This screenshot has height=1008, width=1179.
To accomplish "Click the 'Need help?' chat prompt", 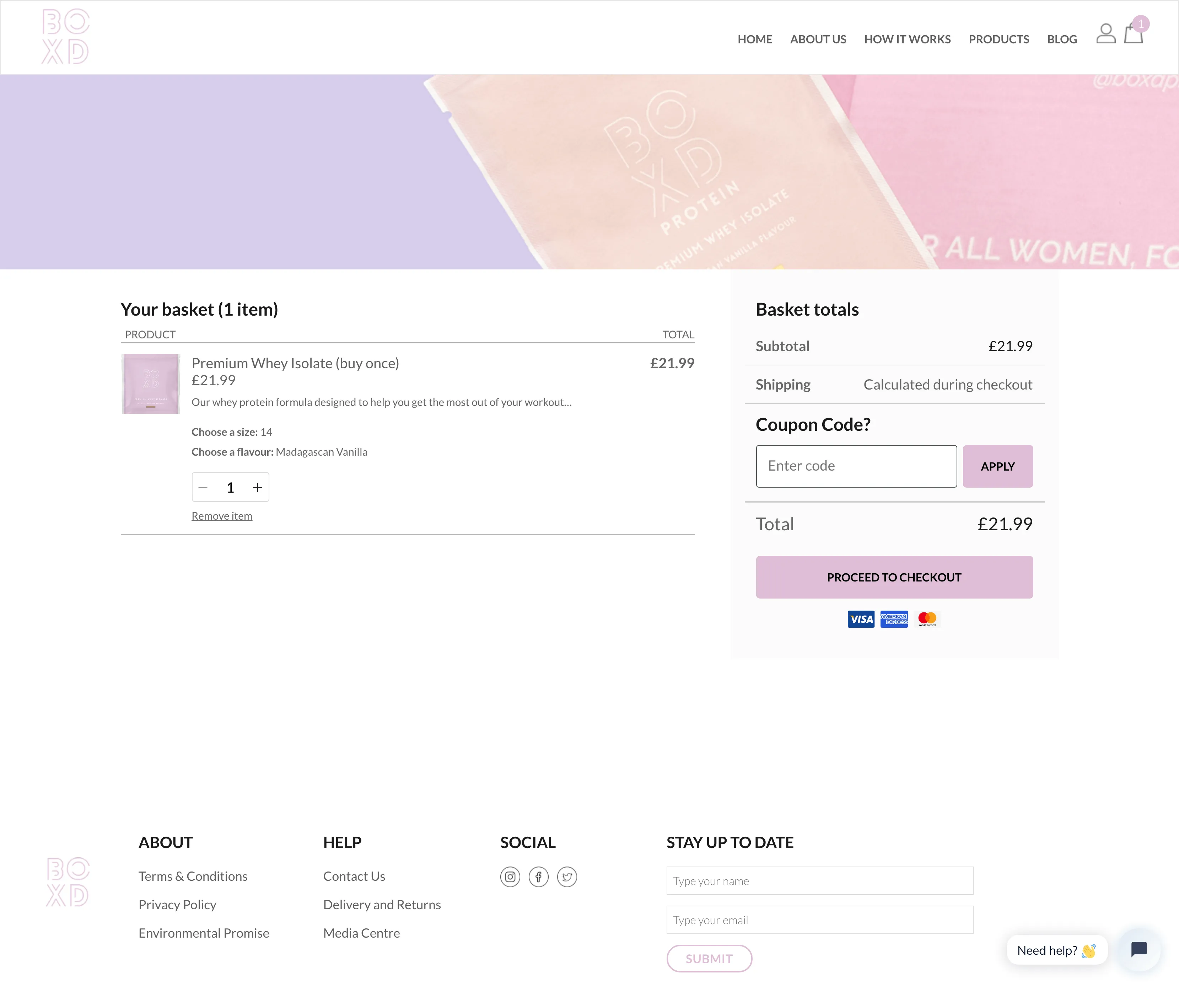I will tap(1057, 950).
